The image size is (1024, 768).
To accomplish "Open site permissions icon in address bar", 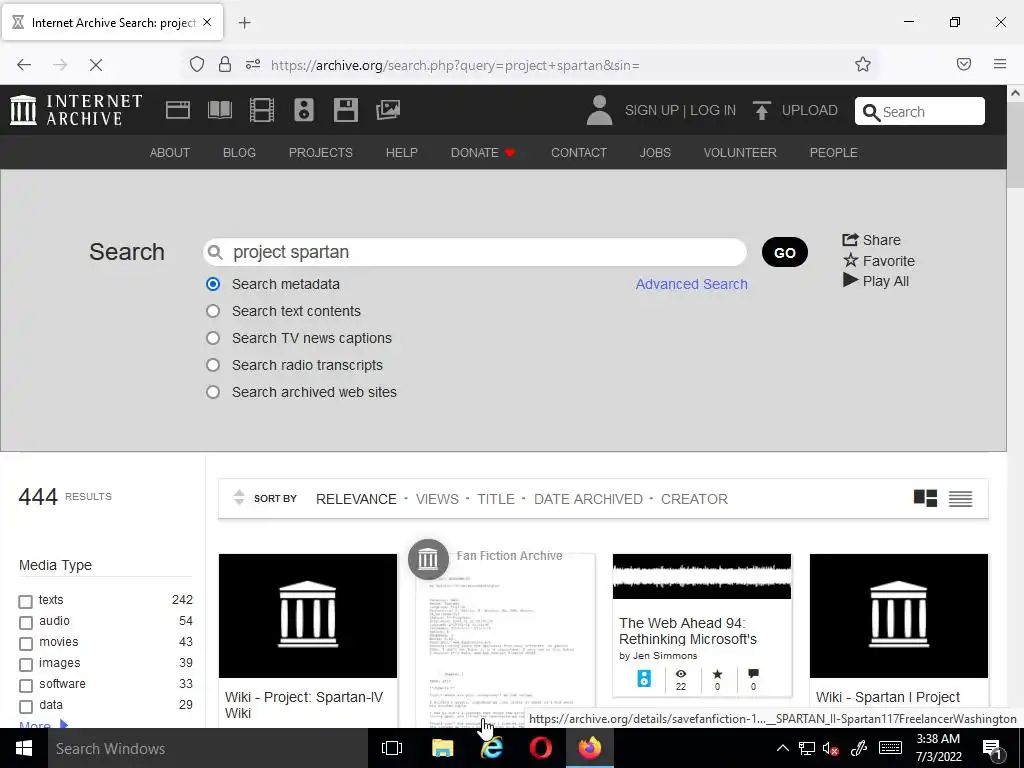I will point(253,64).
